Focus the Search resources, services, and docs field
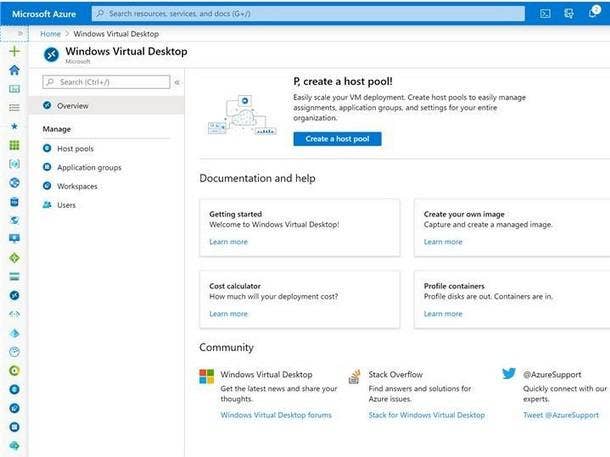Image resolution: width=610 pixels, height=457 pixels. (x=308, y=14)
